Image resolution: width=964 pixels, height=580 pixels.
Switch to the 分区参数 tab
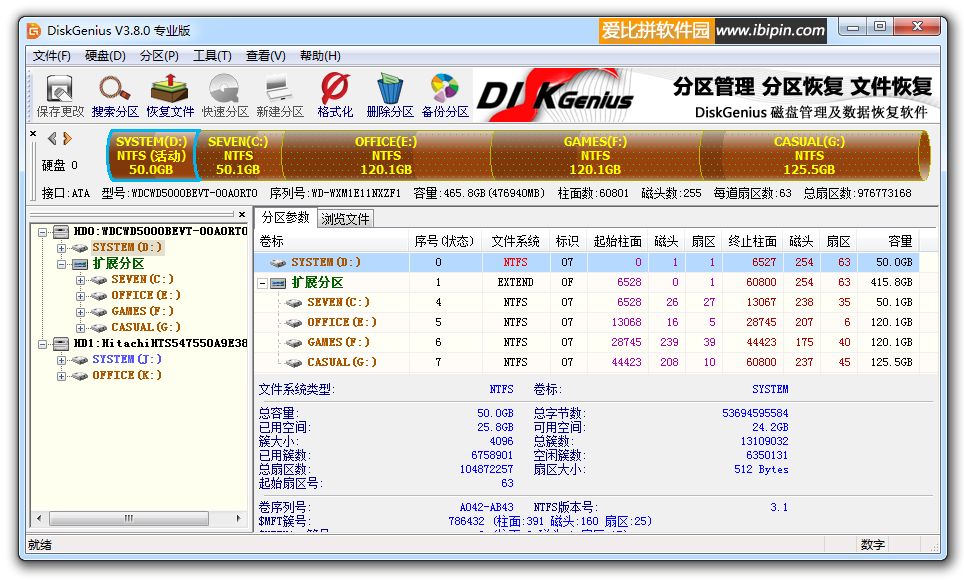[285, 218]
